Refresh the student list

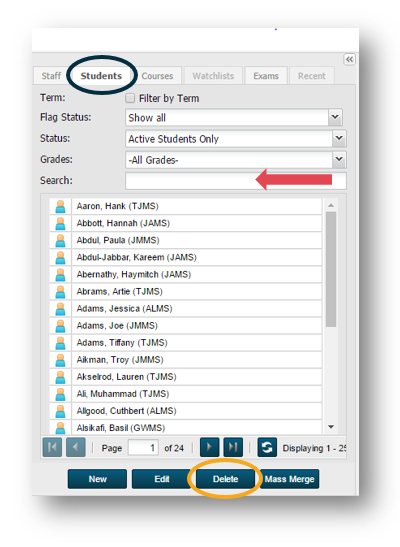click(x=267, y=447)
